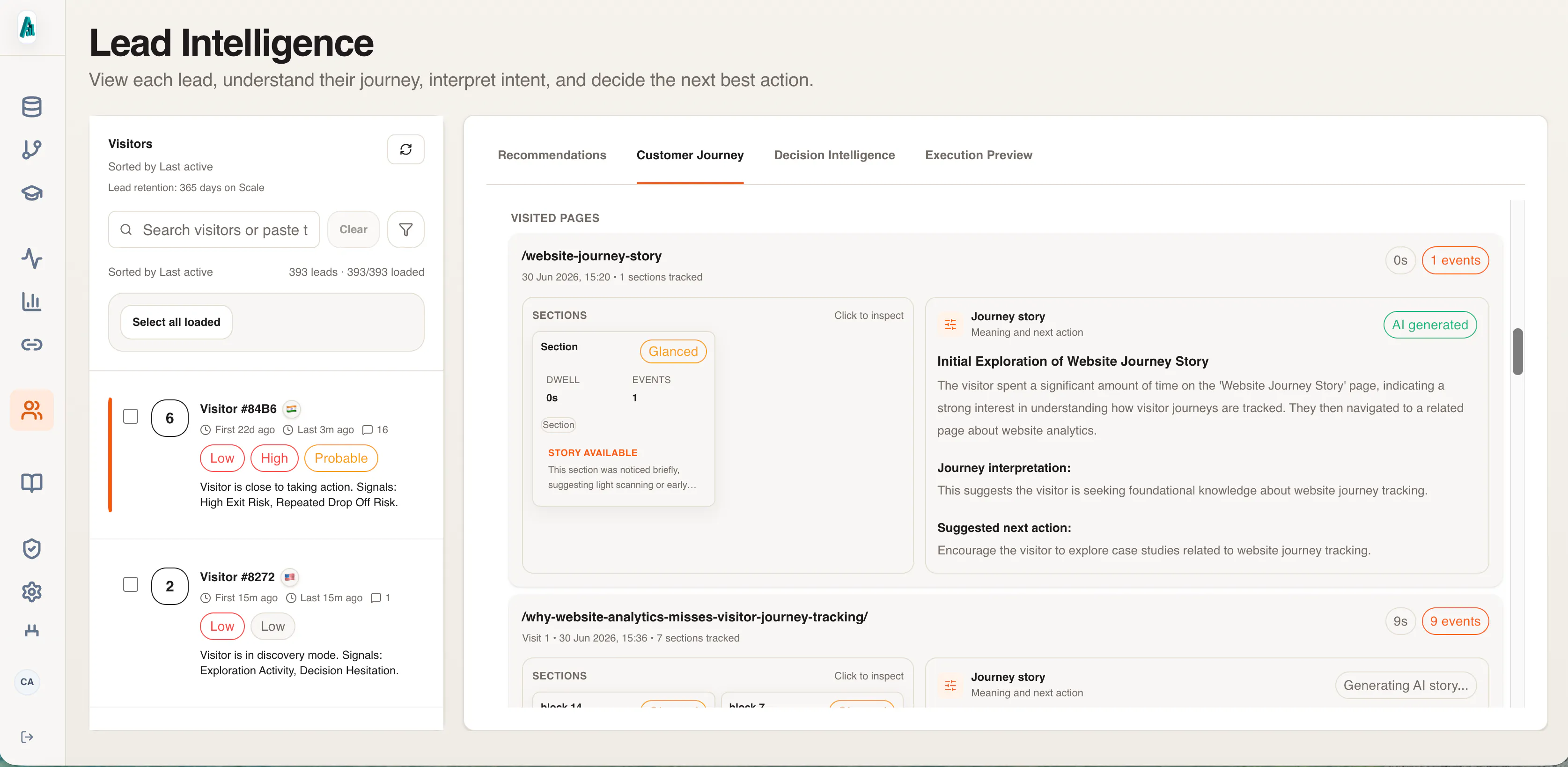Click the clock icon before 'Last 15m ago'
The height and width of the screenshot is (767, 1568).
[x=291, y=598]
